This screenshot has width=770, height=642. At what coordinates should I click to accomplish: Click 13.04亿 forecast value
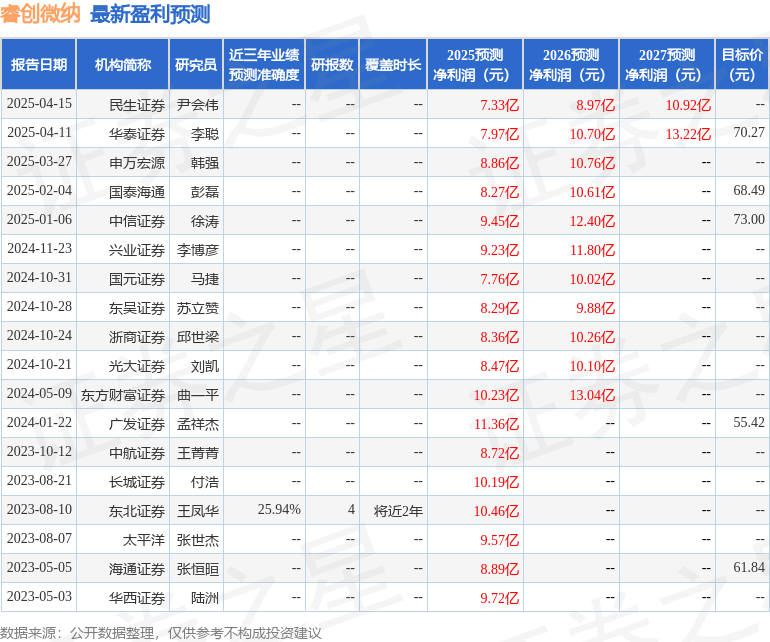pyautogui.click(x=592, y=395)
